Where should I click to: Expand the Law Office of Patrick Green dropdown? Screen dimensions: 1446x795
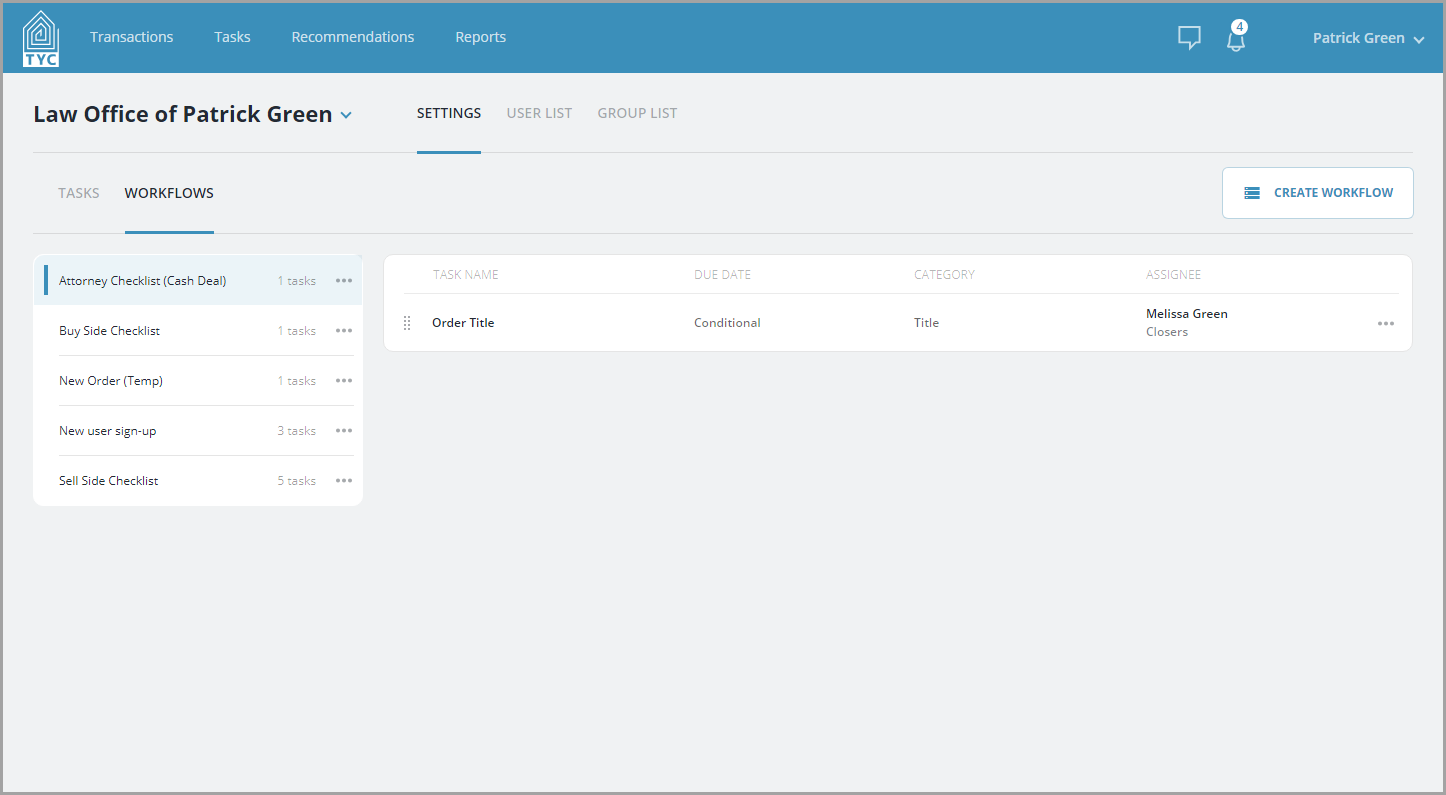pyautogui.click(x=346, y=115)
